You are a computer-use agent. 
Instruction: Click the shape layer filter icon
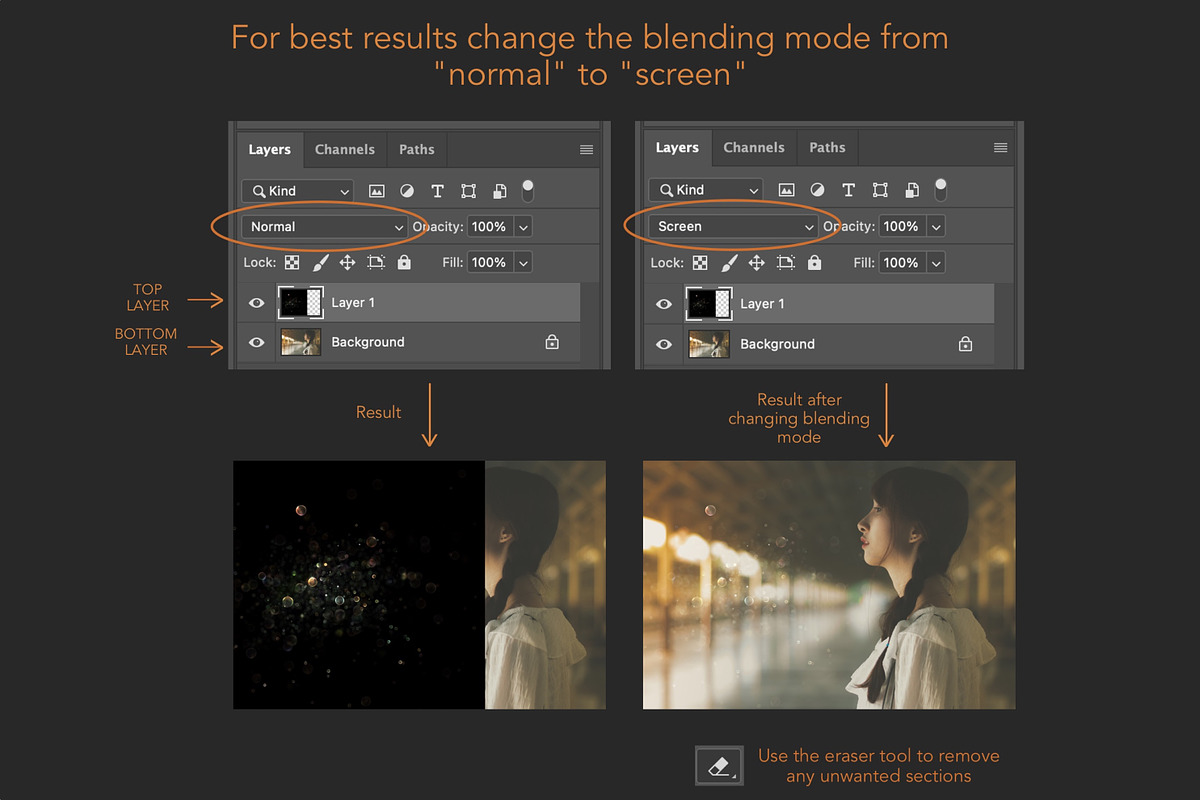pos(468,190)
